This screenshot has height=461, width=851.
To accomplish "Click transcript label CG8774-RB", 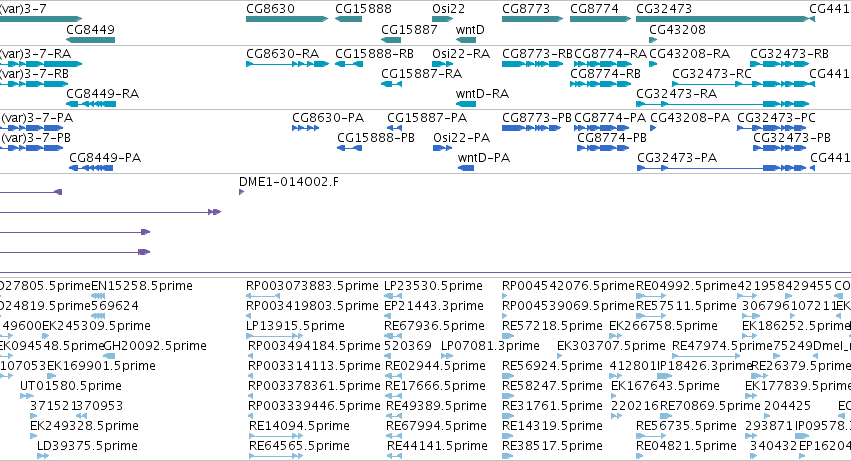I will 605,73.
